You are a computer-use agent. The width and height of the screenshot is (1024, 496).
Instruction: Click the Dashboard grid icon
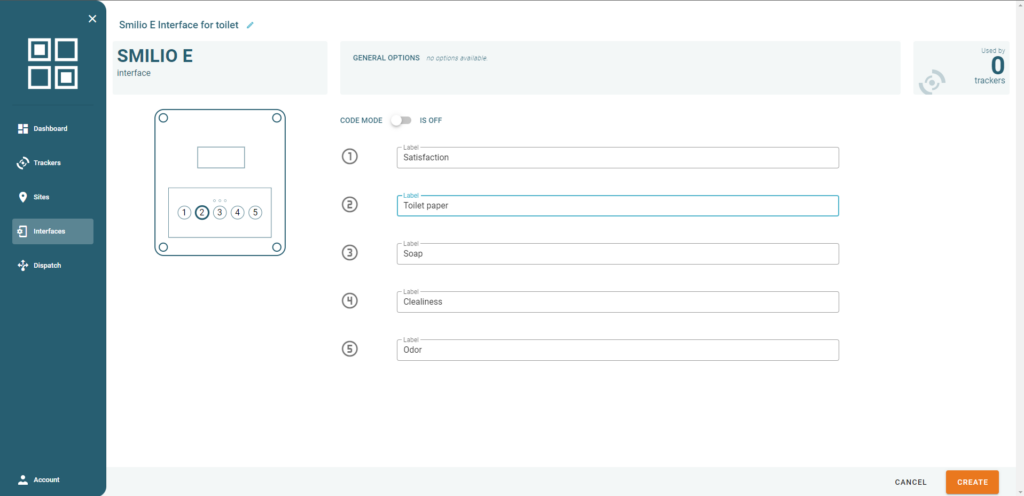23,129
